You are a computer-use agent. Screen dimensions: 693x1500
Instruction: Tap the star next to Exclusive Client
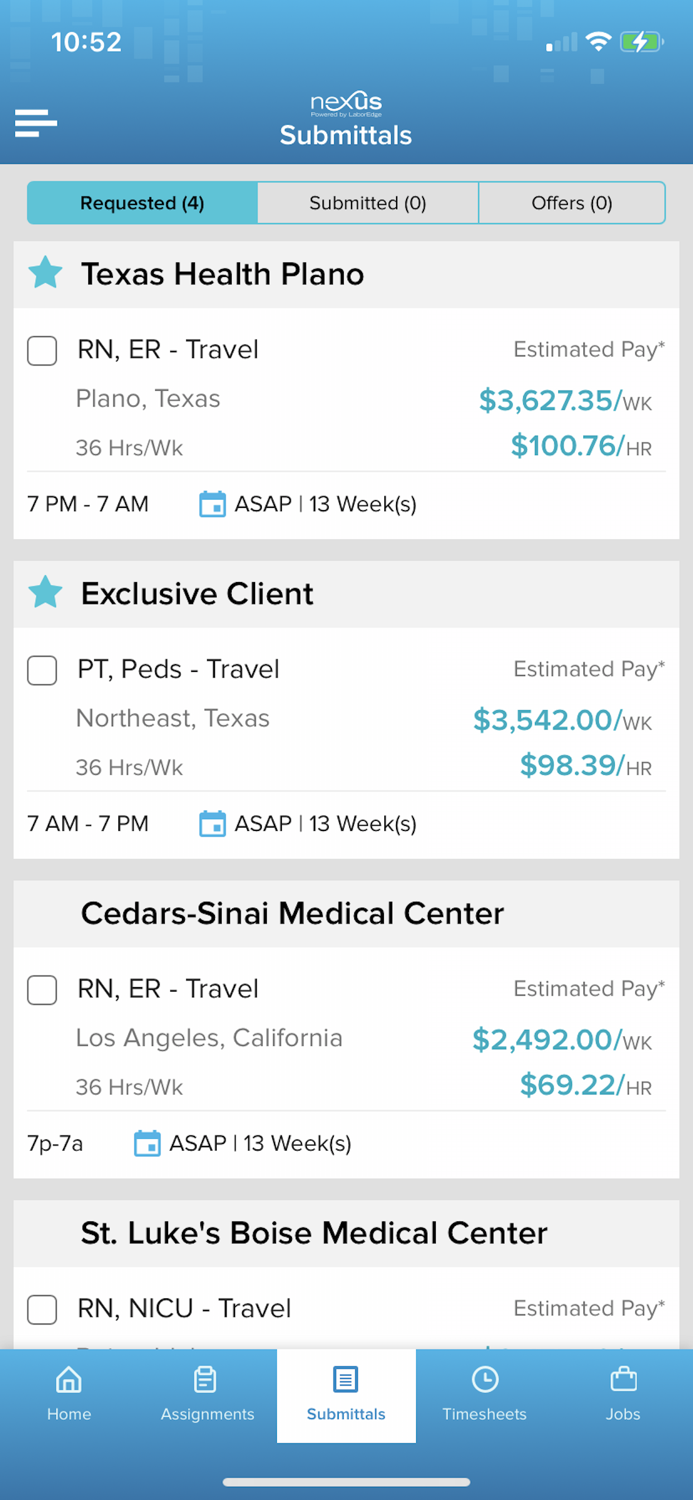[44, 592]
